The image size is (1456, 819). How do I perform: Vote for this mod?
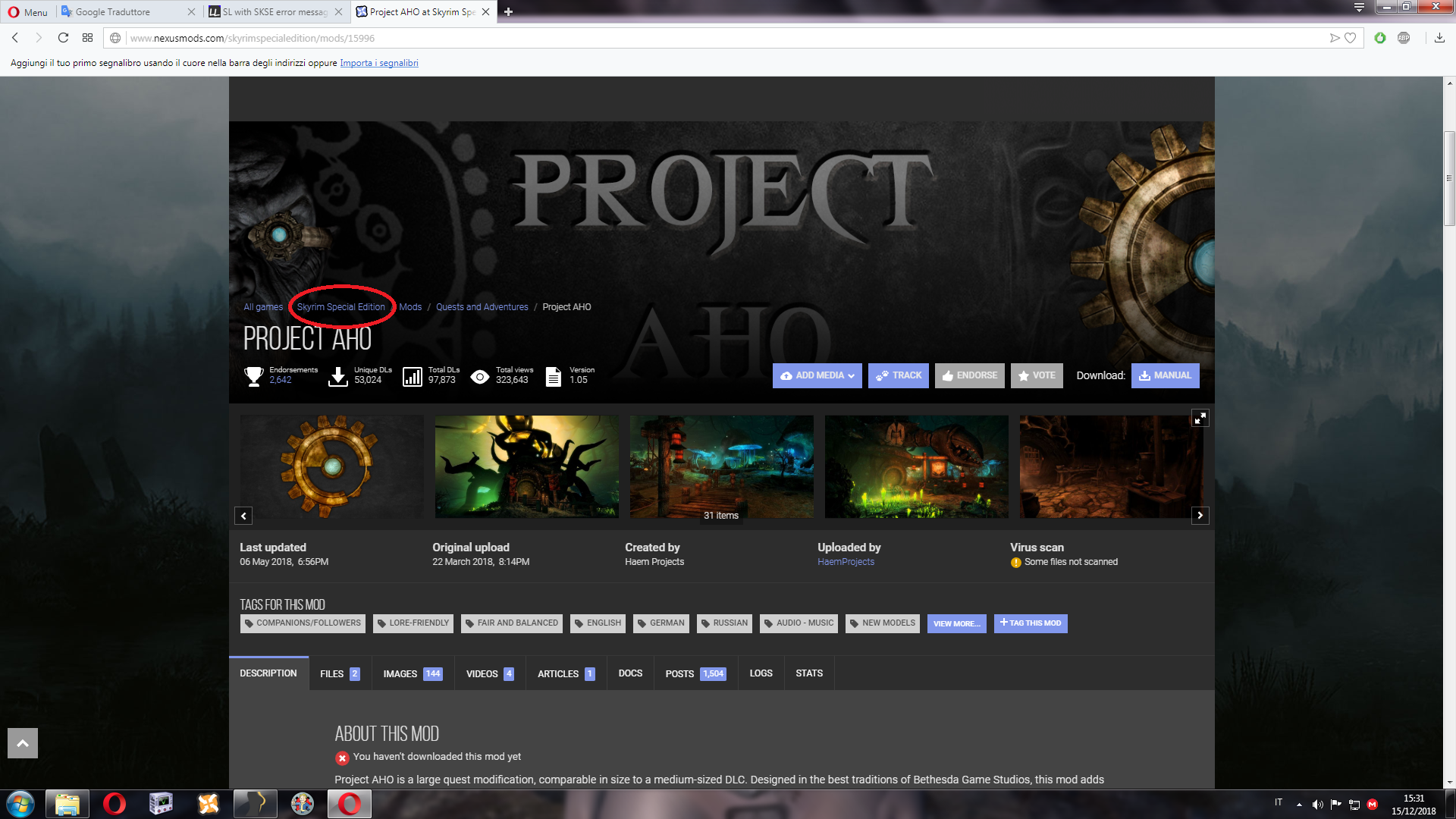[x=1037, y=375]
